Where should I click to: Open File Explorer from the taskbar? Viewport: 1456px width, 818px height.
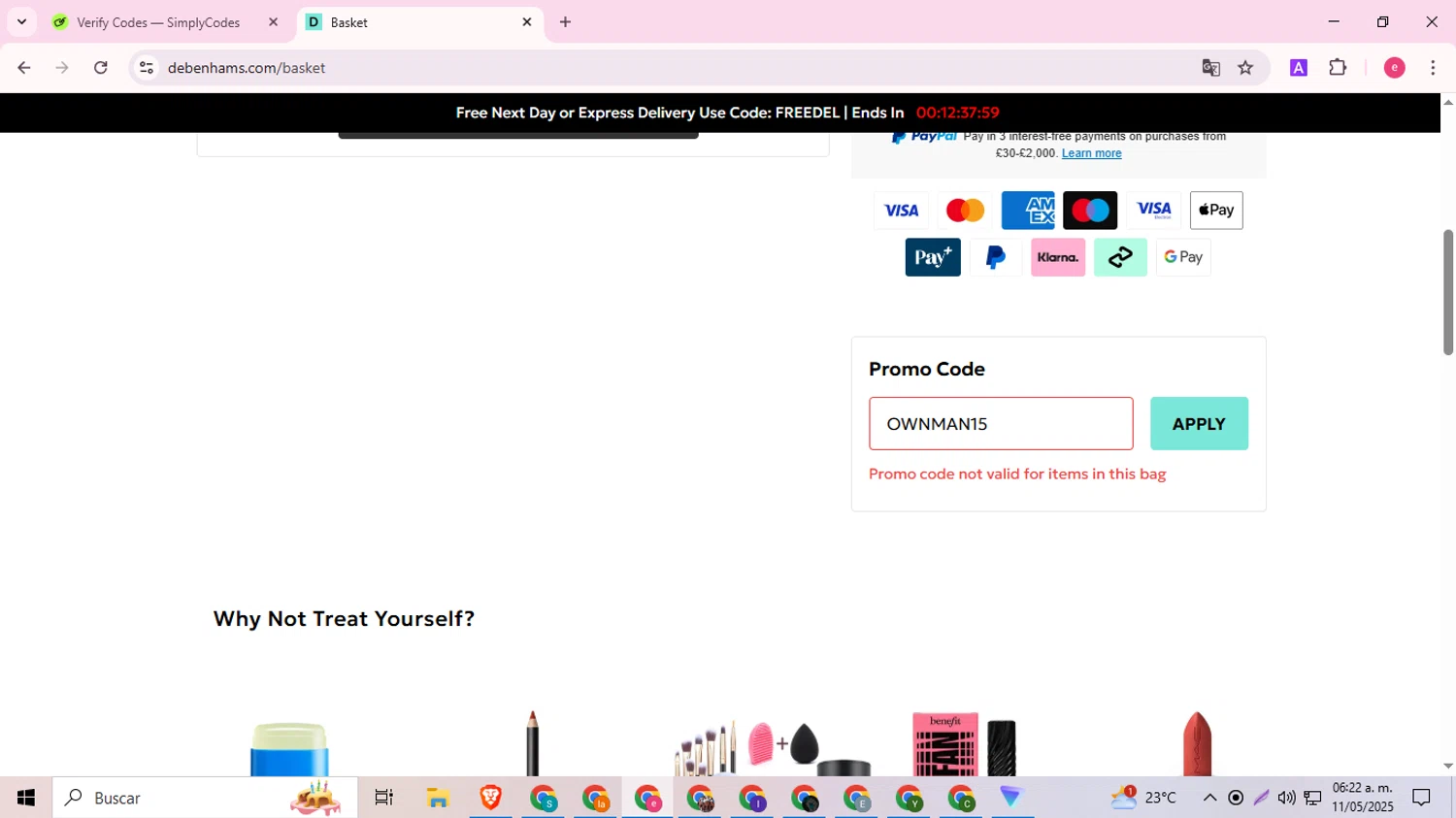438,798
